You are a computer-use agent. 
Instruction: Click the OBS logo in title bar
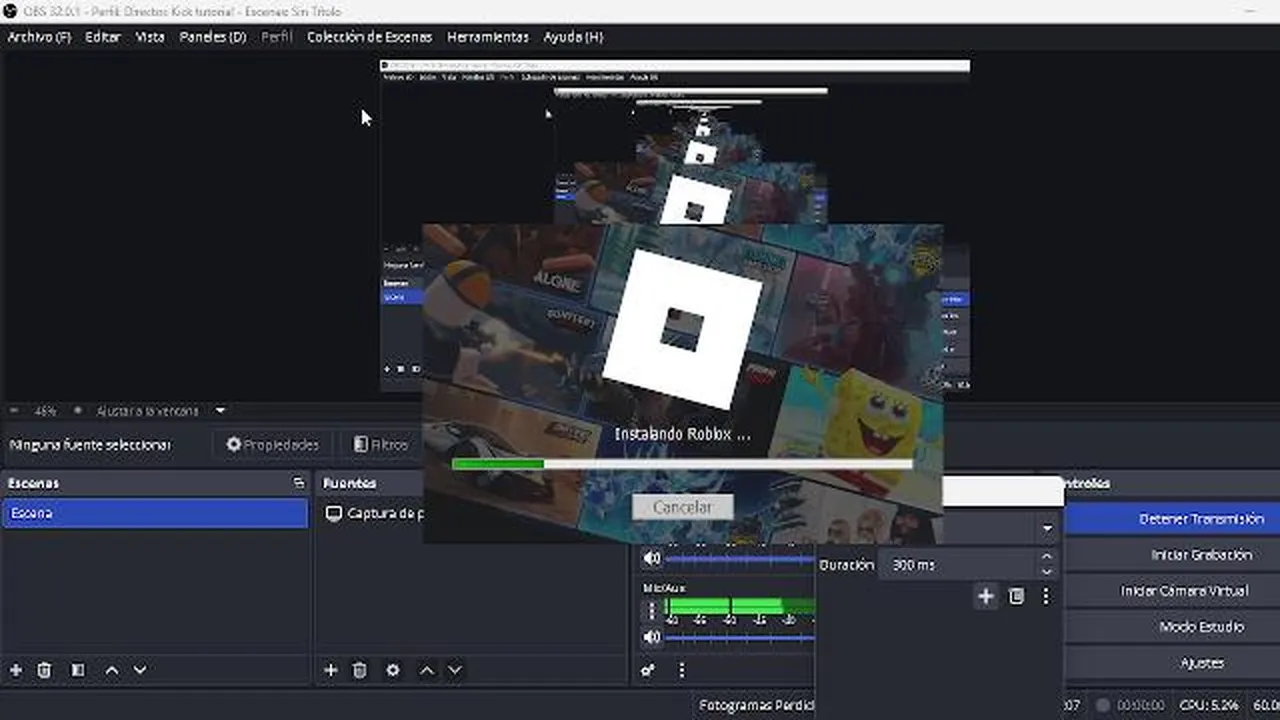pos(11,11)
